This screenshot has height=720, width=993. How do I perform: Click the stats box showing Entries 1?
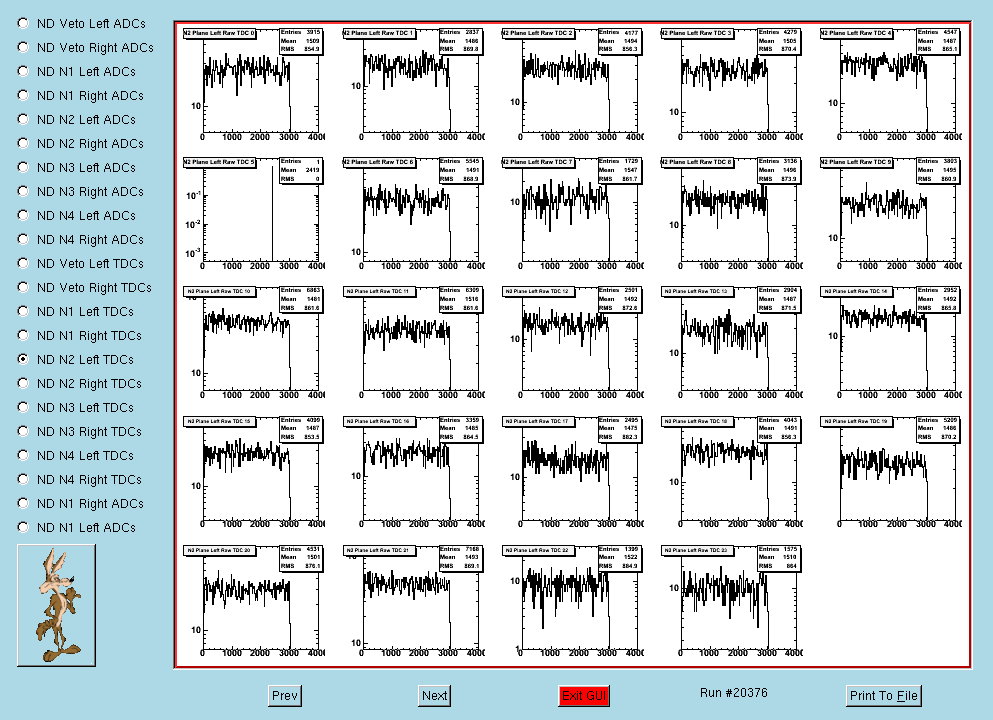pyautogui.click(x=301, y=170)
